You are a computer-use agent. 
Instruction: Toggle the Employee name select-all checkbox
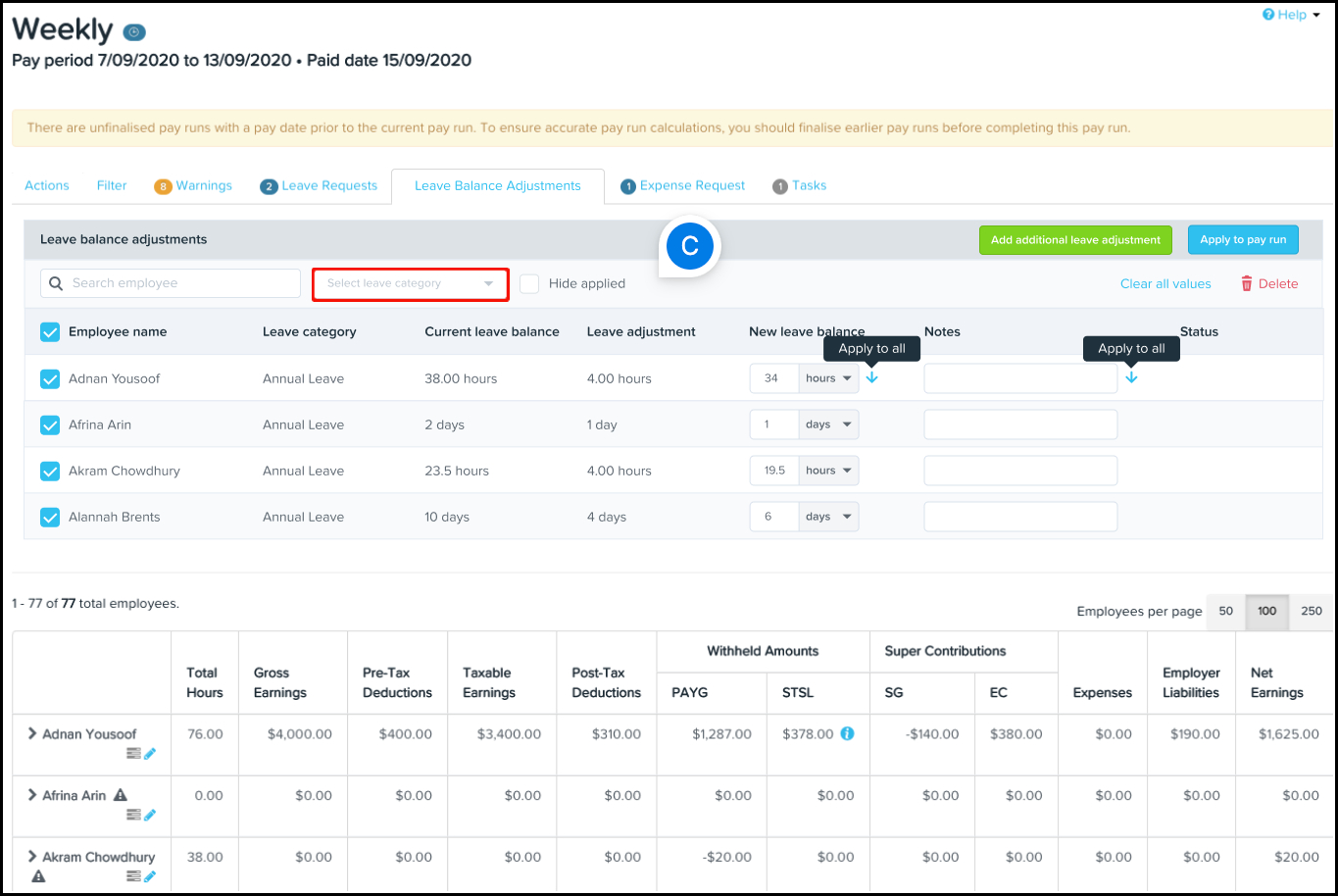click(x=50, y=332)
